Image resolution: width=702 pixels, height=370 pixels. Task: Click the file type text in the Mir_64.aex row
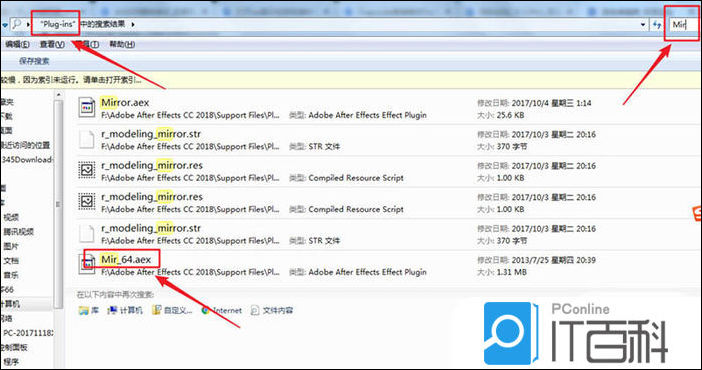point(367,272)
